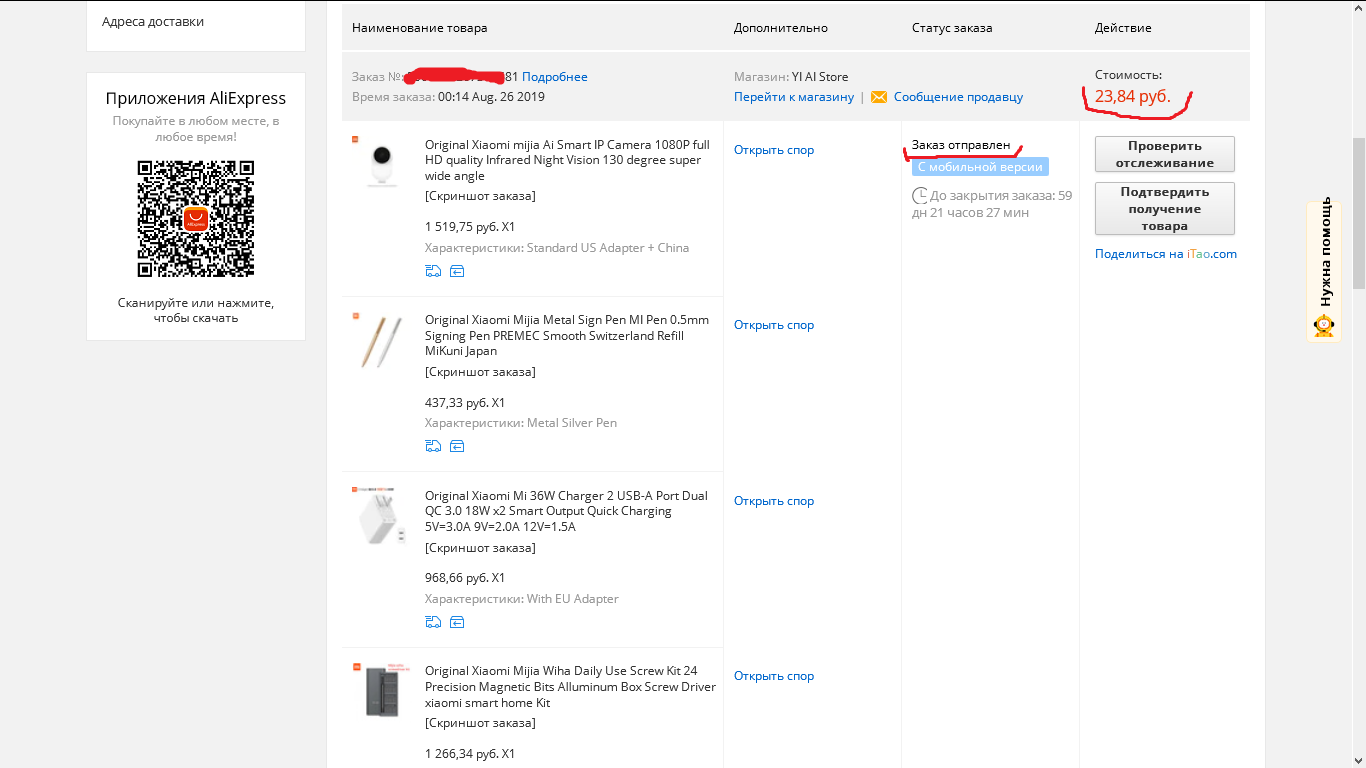
Task: Click the Wiha Screw Kit product title
Action: [x=570, y=687]
